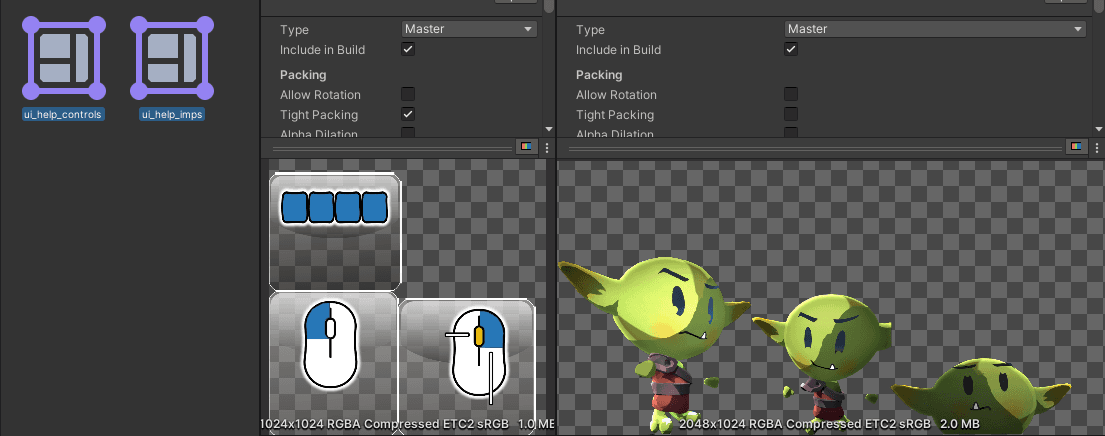Toggle RGB channel icon in left preview toolbar

coord(526,147)
